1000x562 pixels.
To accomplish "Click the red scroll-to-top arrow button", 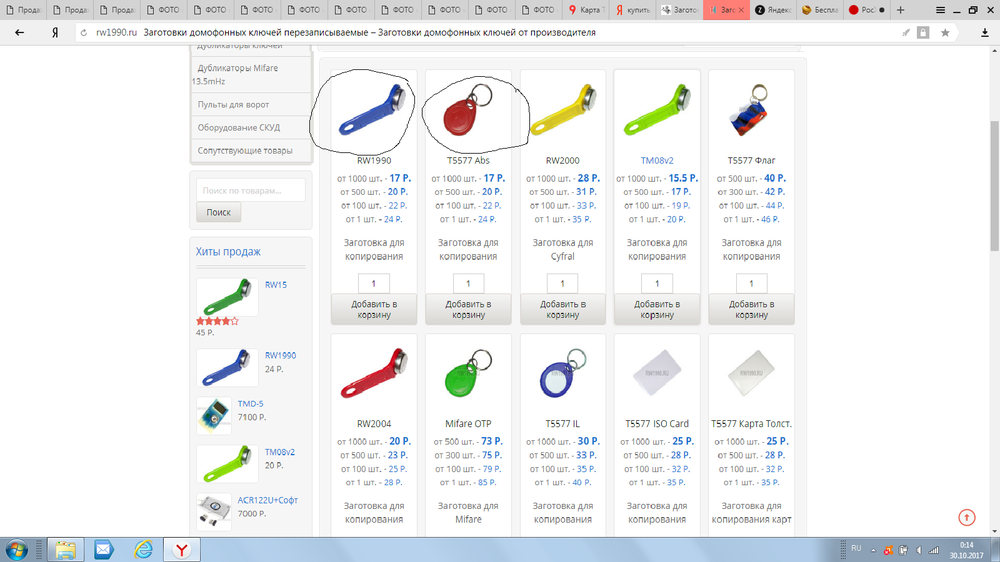I will (x=966, y=517).
